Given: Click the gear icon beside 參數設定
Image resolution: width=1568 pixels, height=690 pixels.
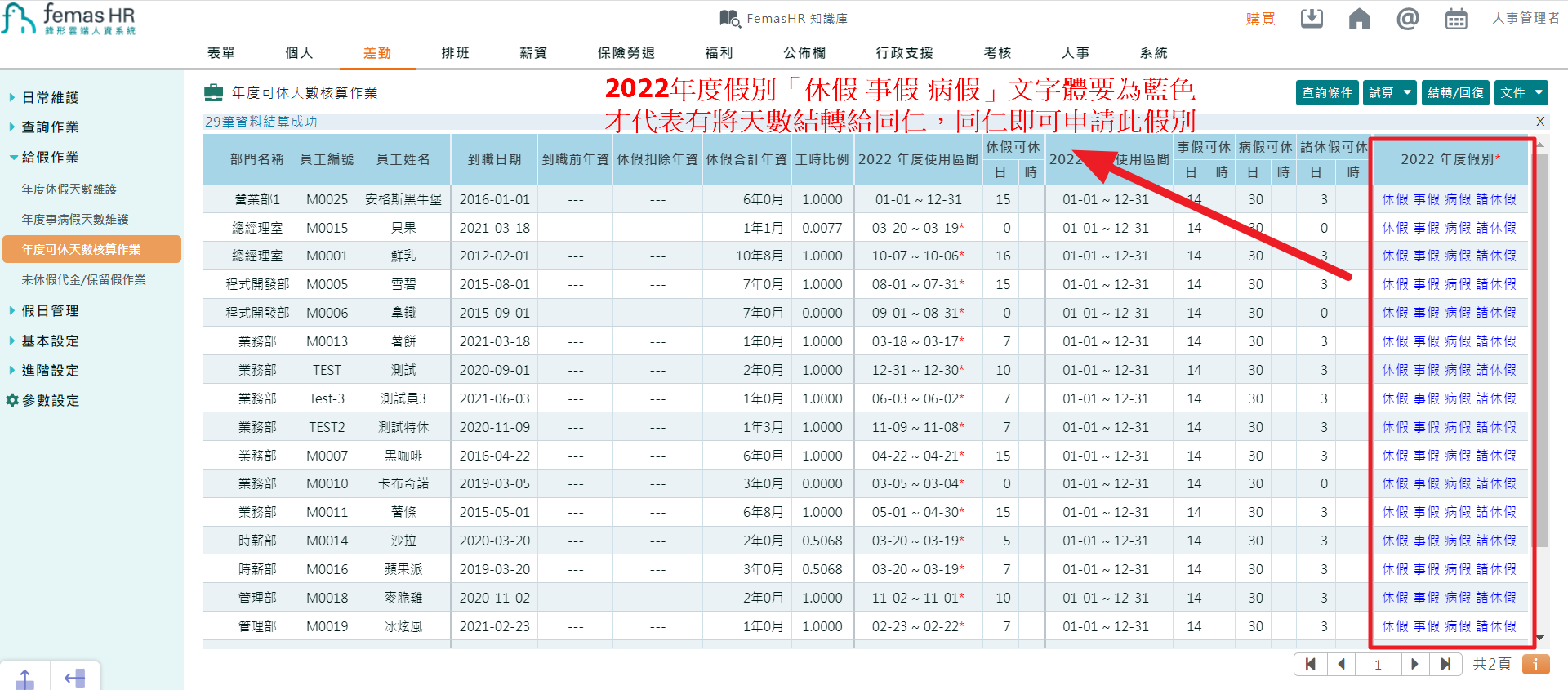Looking at the screenshot, I should [11, 400].
